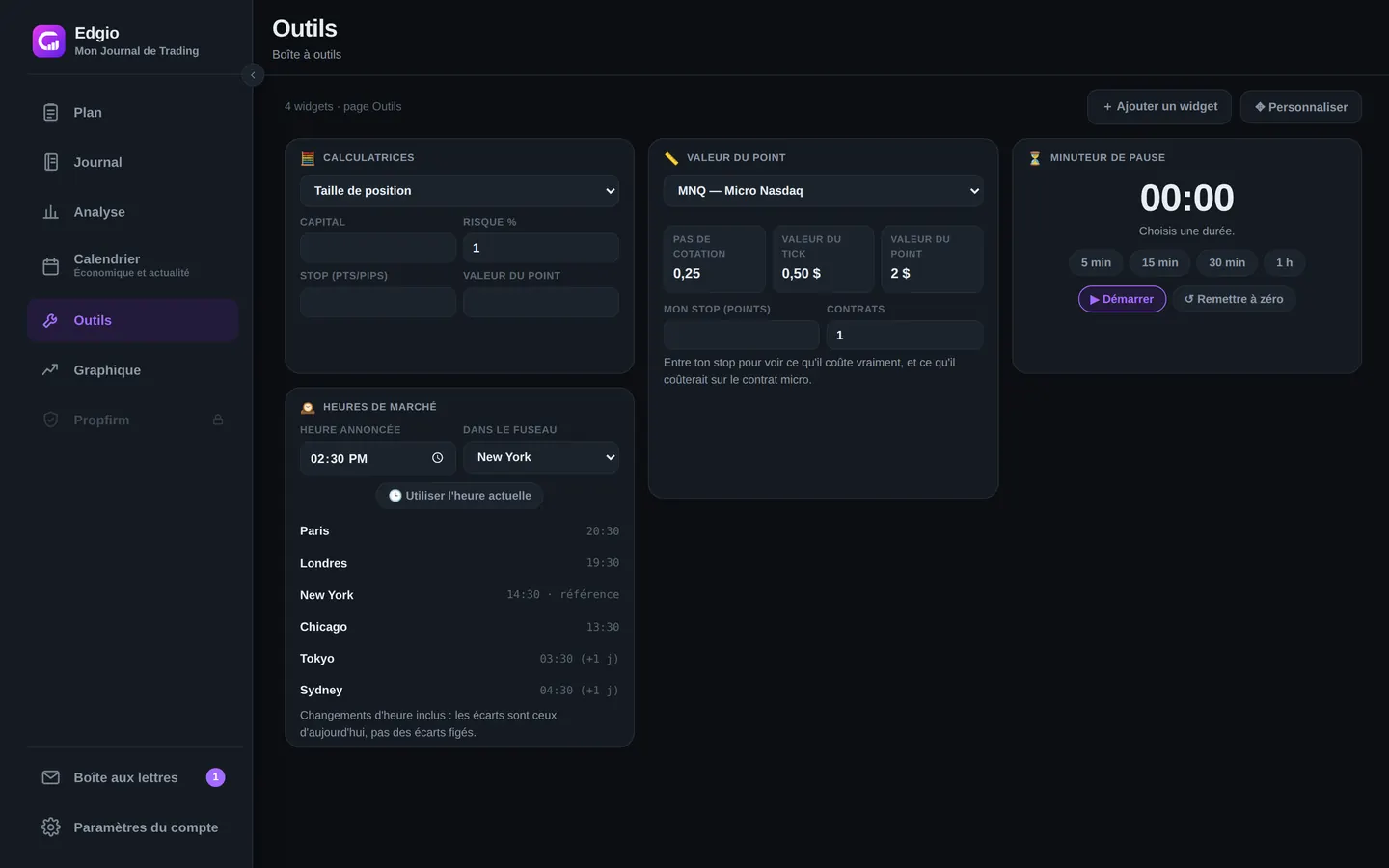The image size is (1389, 868).
Task: Open Calendrier Economique et actualité
Action: coord(133,266)
